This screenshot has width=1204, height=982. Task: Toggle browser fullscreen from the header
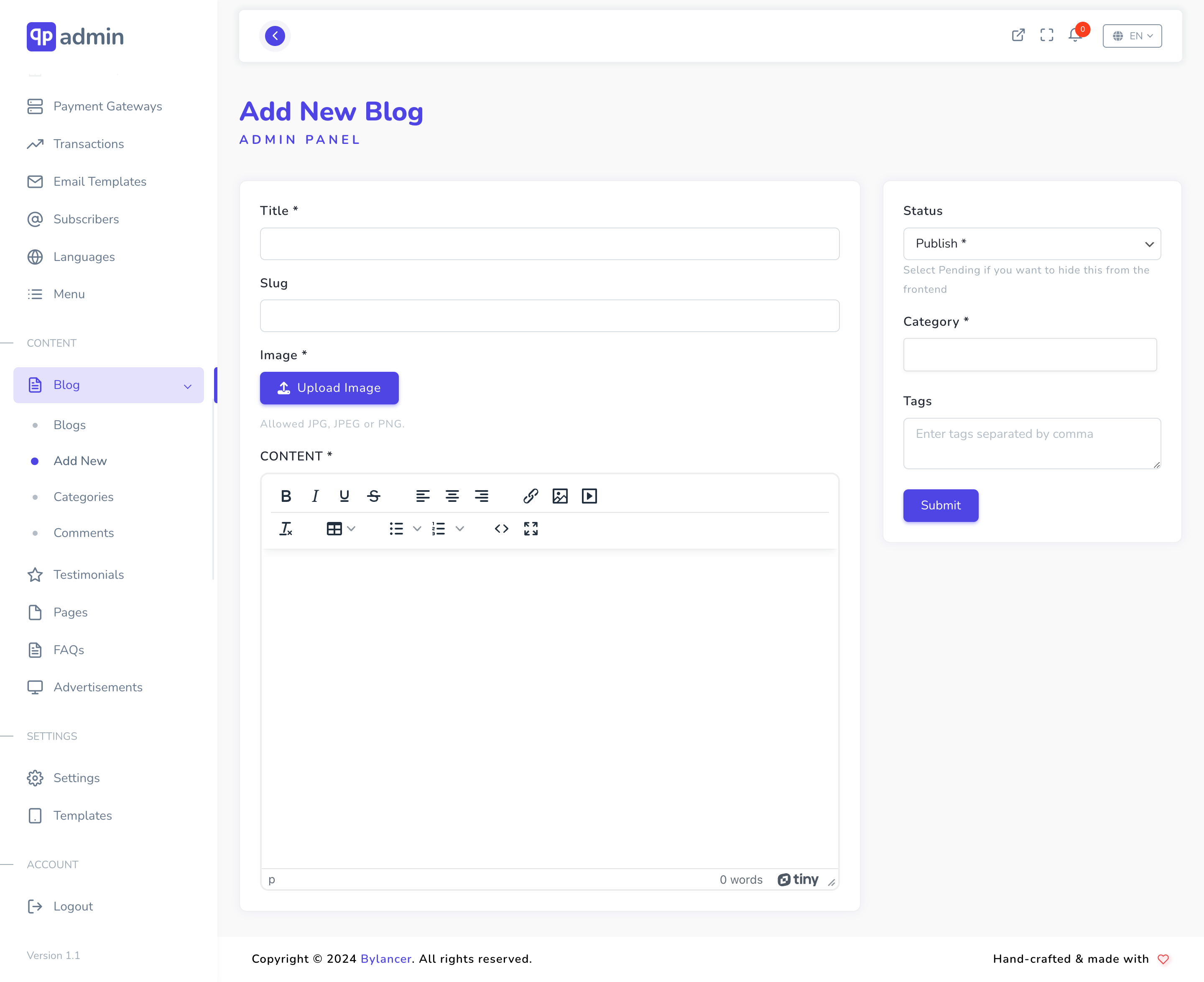coord(1047,36)
